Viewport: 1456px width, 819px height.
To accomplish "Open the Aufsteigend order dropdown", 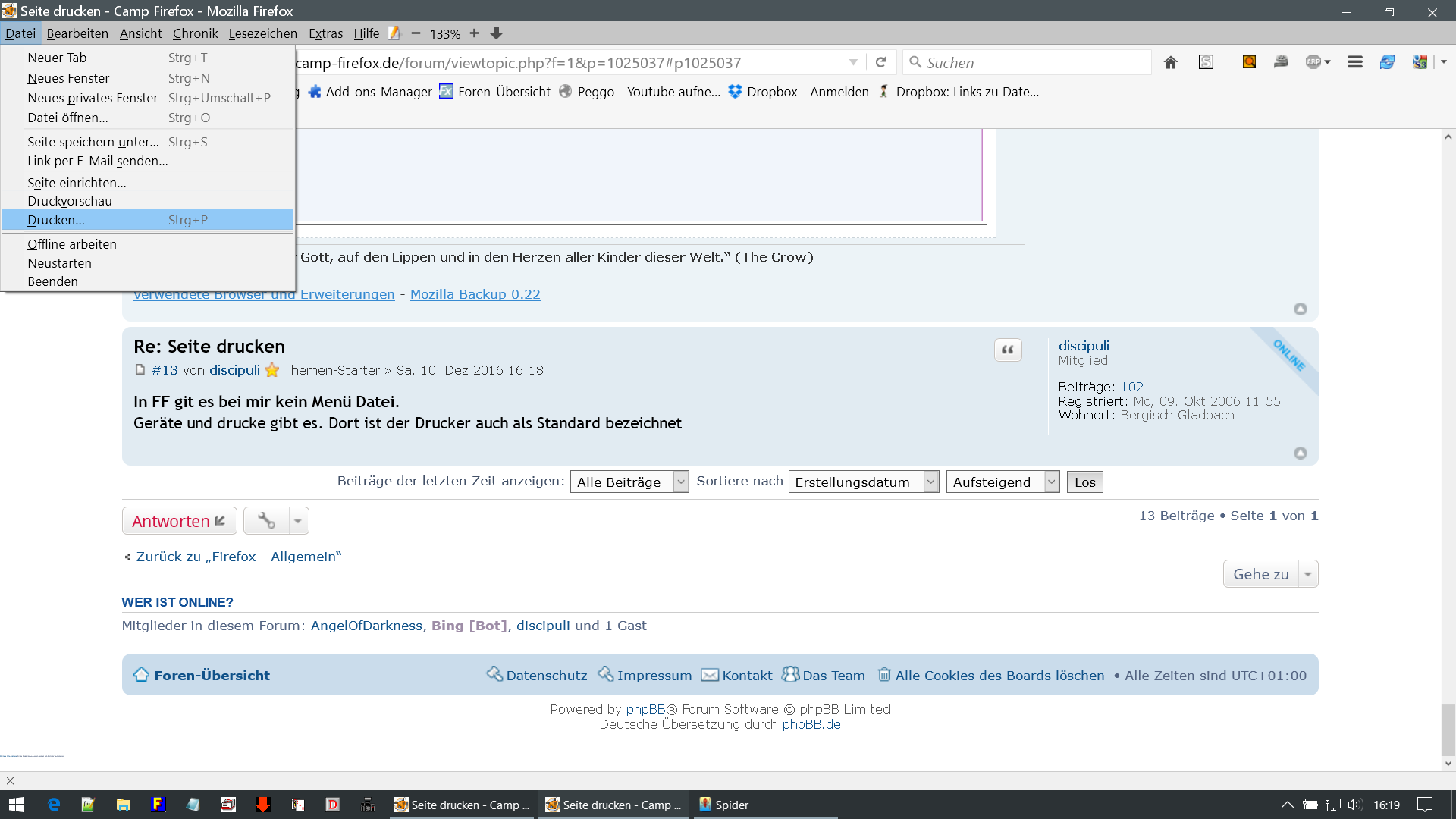I will 1002,482.
